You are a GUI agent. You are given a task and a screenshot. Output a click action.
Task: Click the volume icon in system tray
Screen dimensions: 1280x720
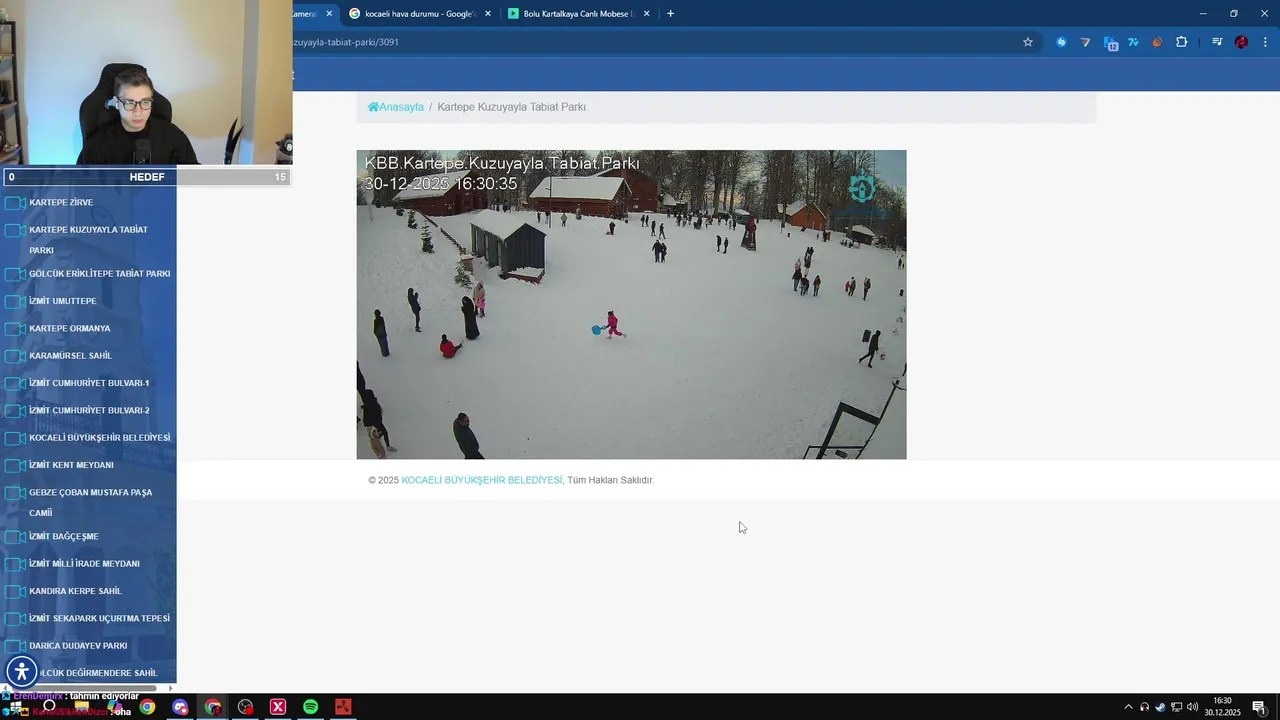point(1192,707)
